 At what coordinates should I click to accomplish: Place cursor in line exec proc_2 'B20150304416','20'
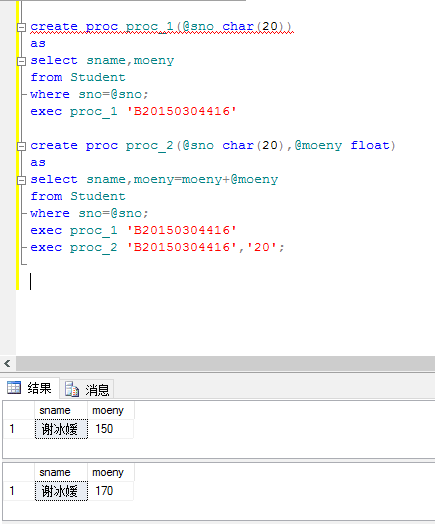157,248
